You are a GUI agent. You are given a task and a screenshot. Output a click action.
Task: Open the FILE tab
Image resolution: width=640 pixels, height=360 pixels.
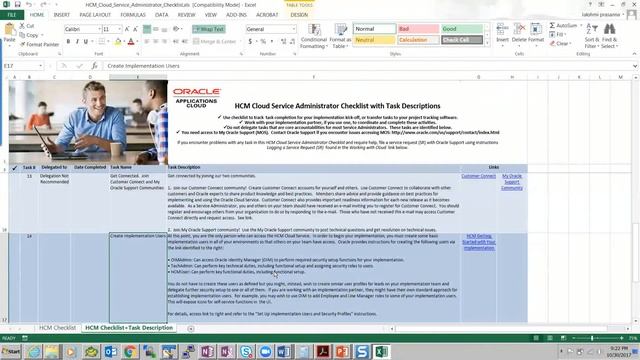click(12, 15)
